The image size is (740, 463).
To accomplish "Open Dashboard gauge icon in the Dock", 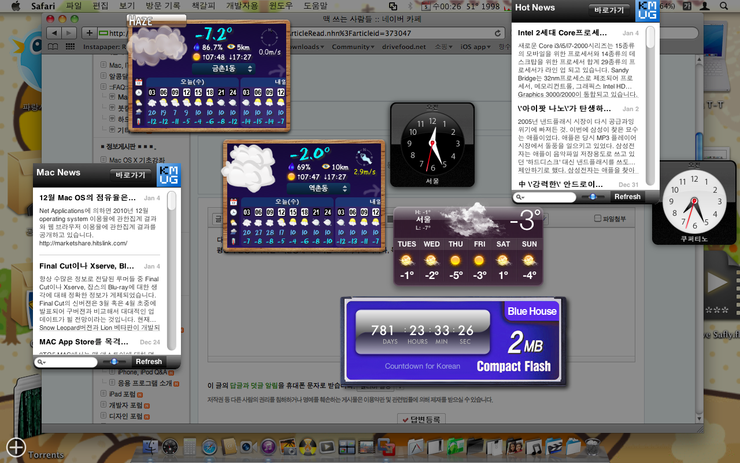I will tap(170, 446).
